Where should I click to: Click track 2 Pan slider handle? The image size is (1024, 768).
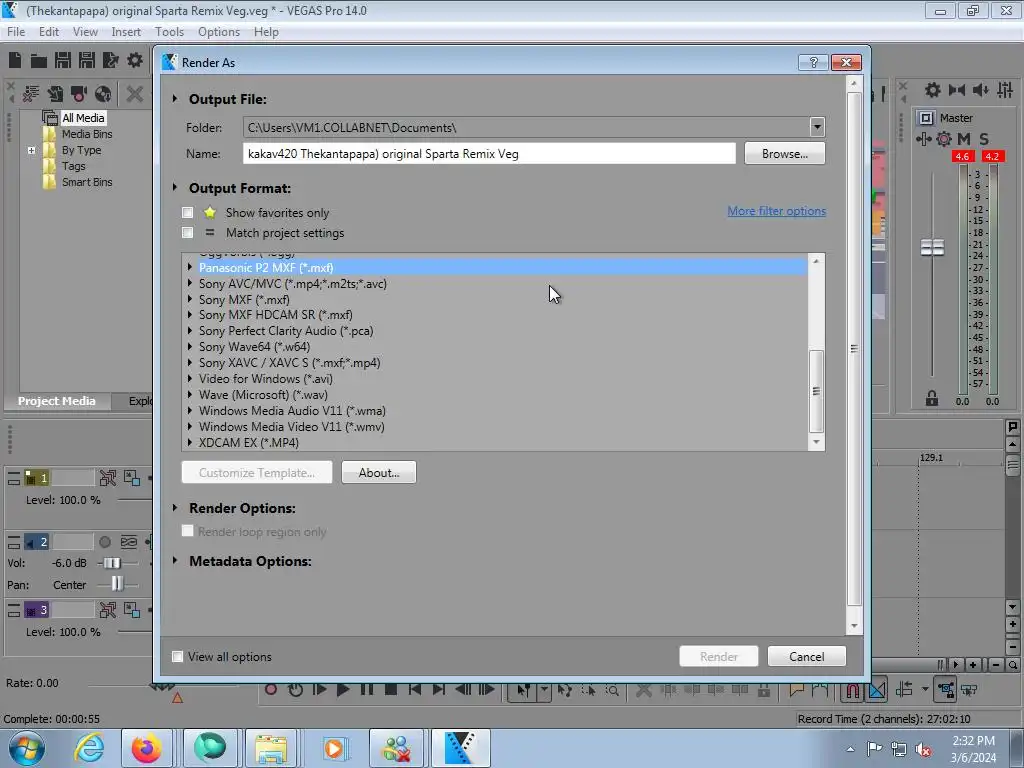point(117,584)
